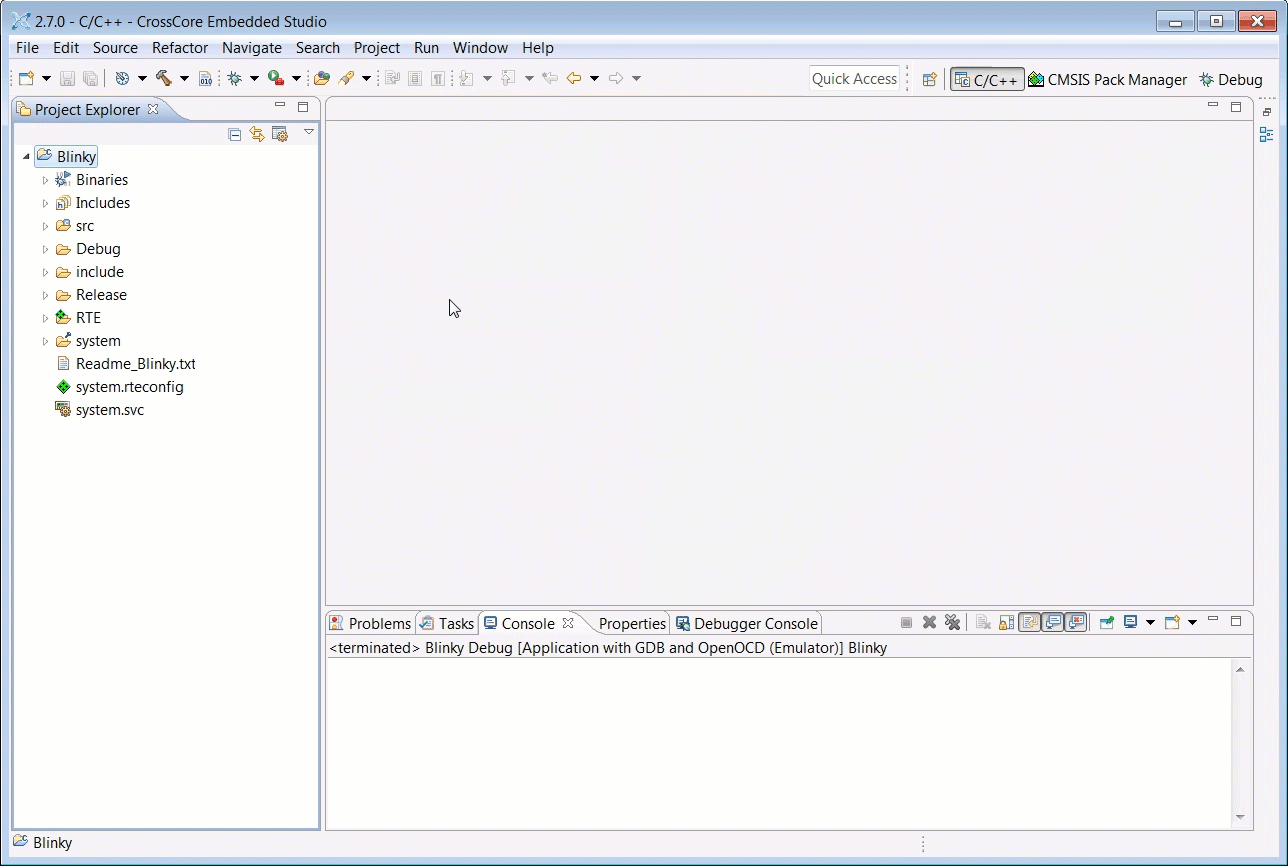Expand the Binaries tree node

pos(45,181)
